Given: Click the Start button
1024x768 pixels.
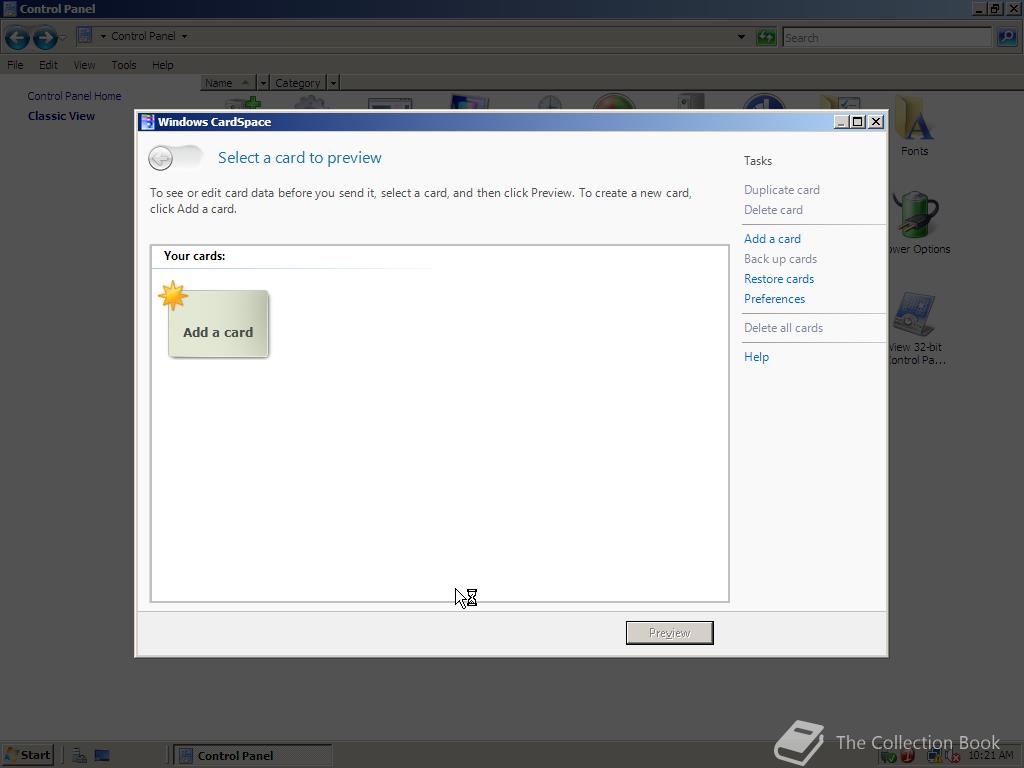Looking at the screenshot, I should 27,756.
